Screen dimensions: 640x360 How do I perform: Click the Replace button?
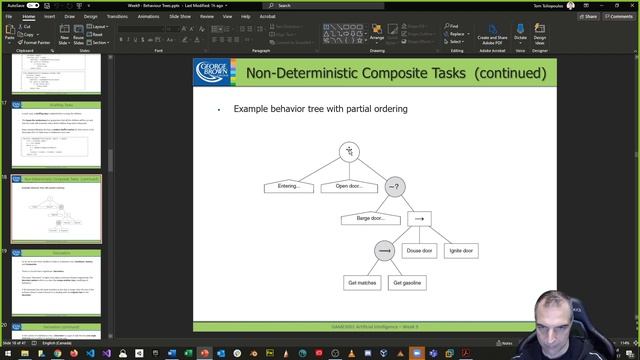(x=454, y=34)
